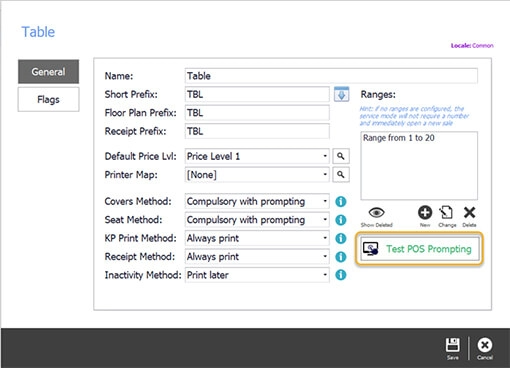The height and width of the screenshot is (368, 510).
Task: Show info for Seat Method
Action: [340, 220]
